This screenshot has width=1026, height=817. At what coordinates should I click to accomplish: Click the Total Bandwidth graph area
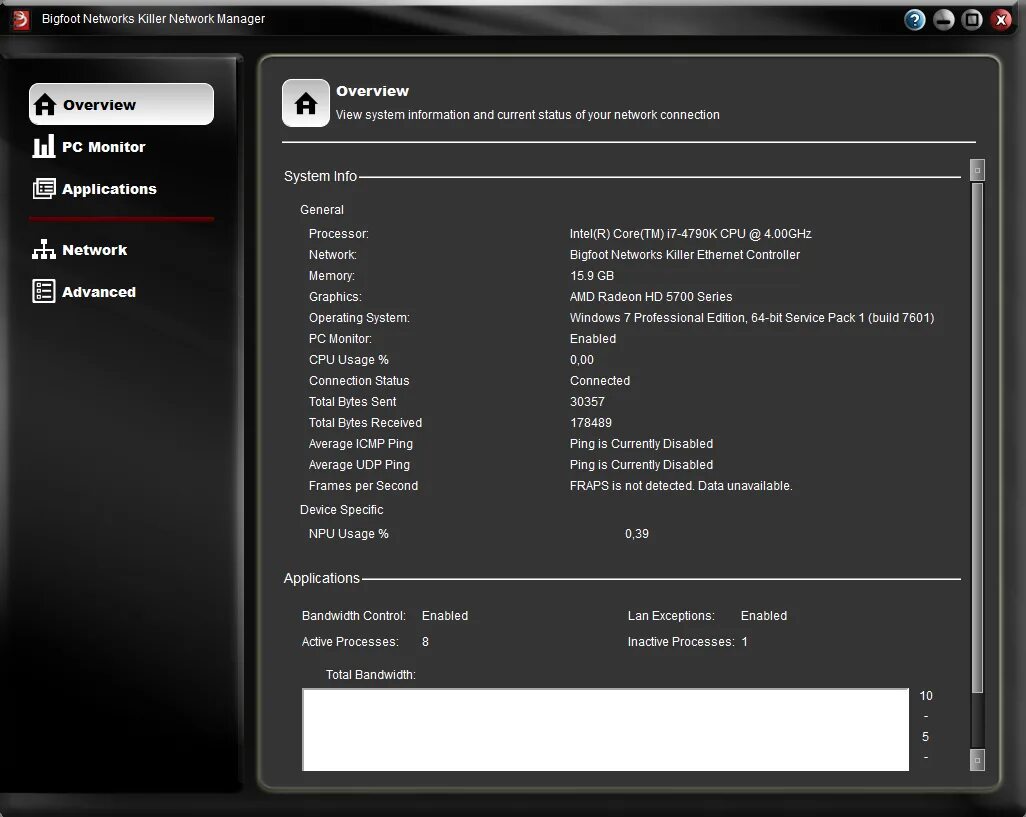pos(605,729)
